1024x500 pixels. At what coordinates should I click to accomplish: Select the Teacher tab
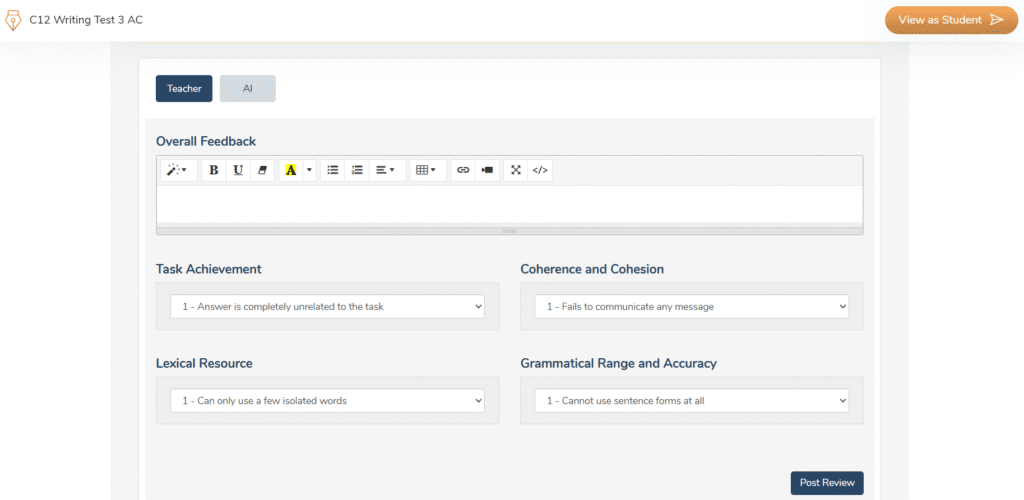(184, 89)
